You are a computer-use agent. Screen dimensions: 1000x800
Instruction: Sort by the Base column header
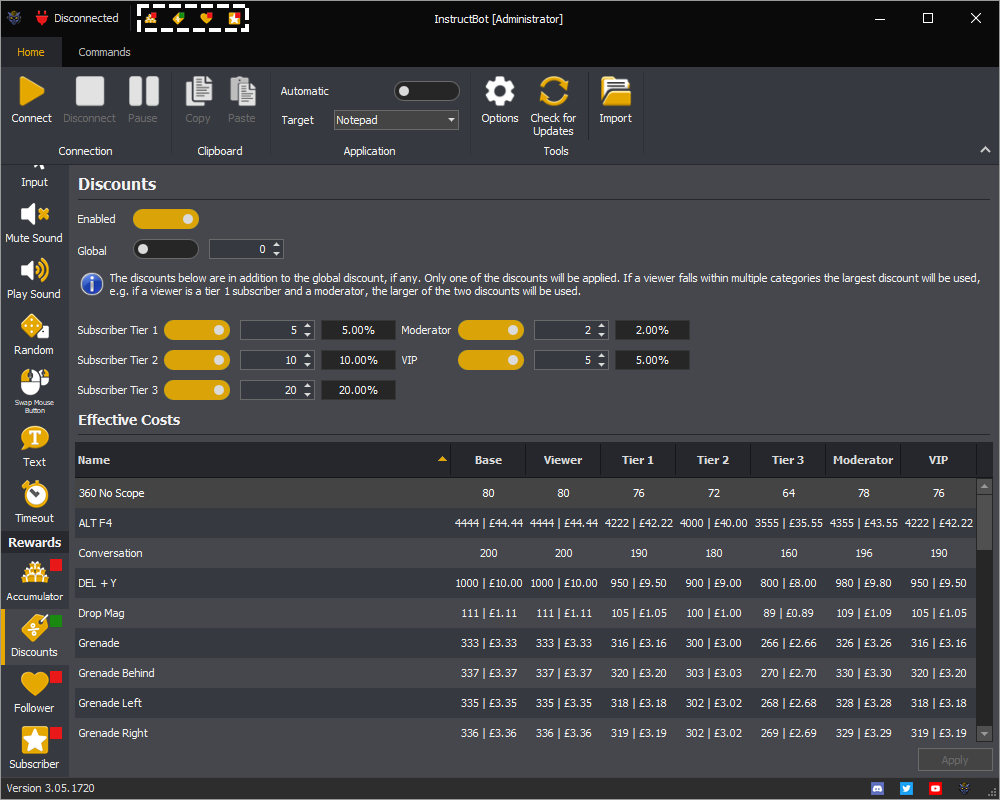click(488, 460)
